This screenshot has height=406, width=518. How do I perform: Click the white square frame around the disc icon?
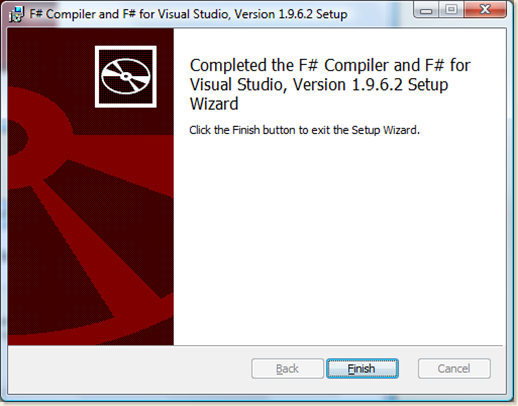126,77
